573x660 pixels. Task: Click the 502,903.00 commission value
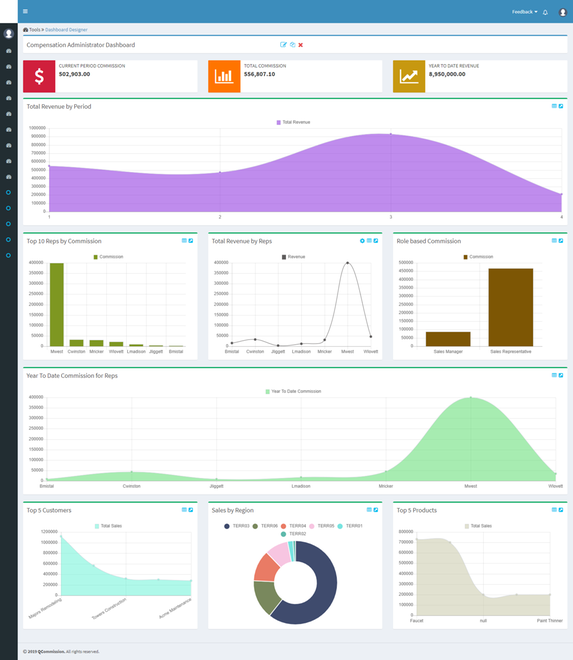pyautogui.click(x=75, y=74)
